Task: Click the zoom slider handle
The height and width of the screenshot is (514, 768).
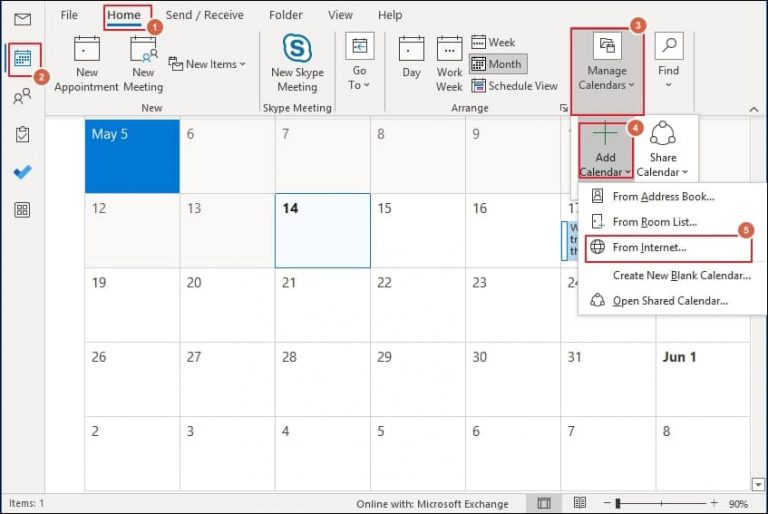Action: (618, 503)
